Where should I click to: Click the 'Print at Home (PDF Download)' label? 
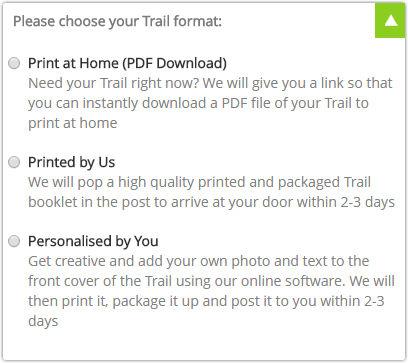(x=127, y=63)
